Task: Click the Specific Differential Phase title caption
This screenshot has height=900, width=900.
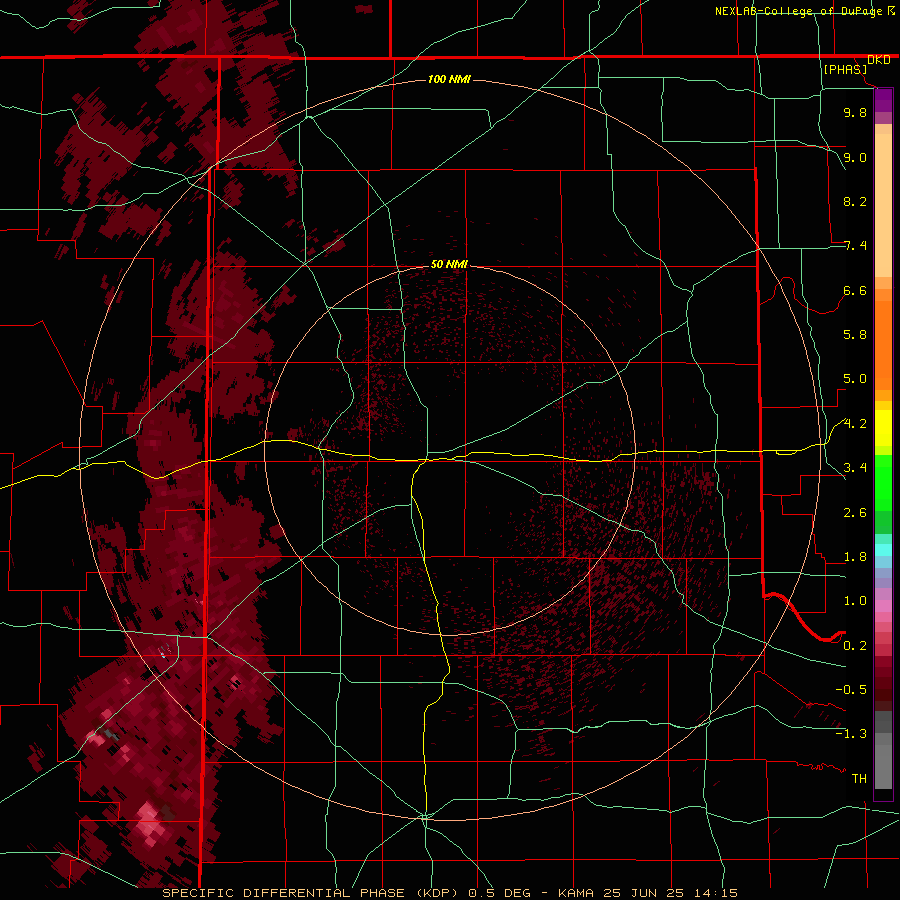Action: point(449,893)
